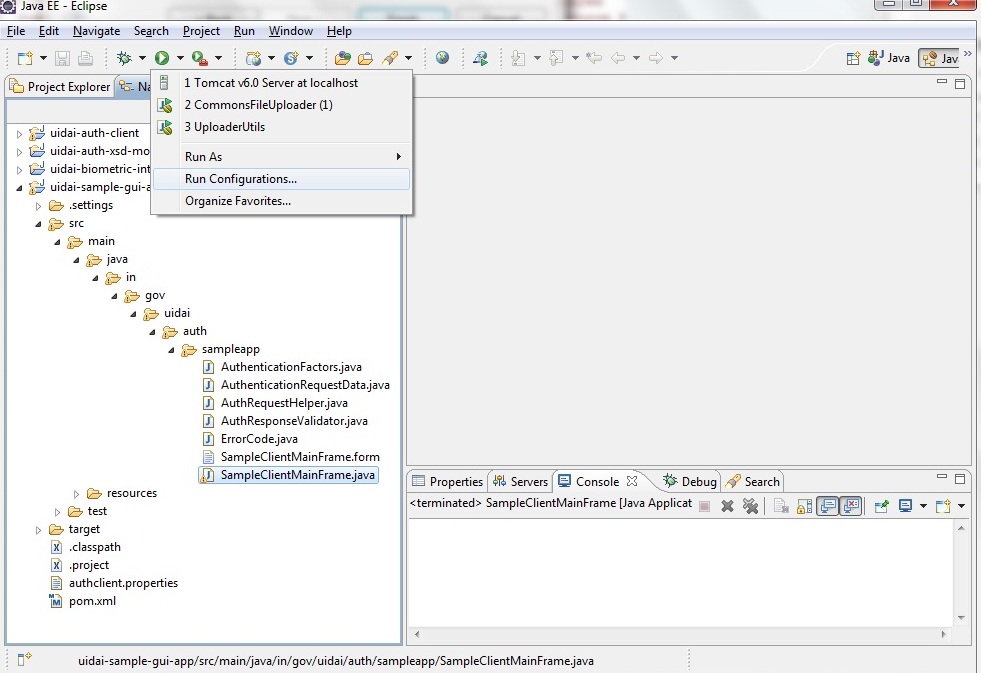Click the Run External Tools toolbar icon
The height and width of the screenshot is (673, 981).
tap(200, 58)
